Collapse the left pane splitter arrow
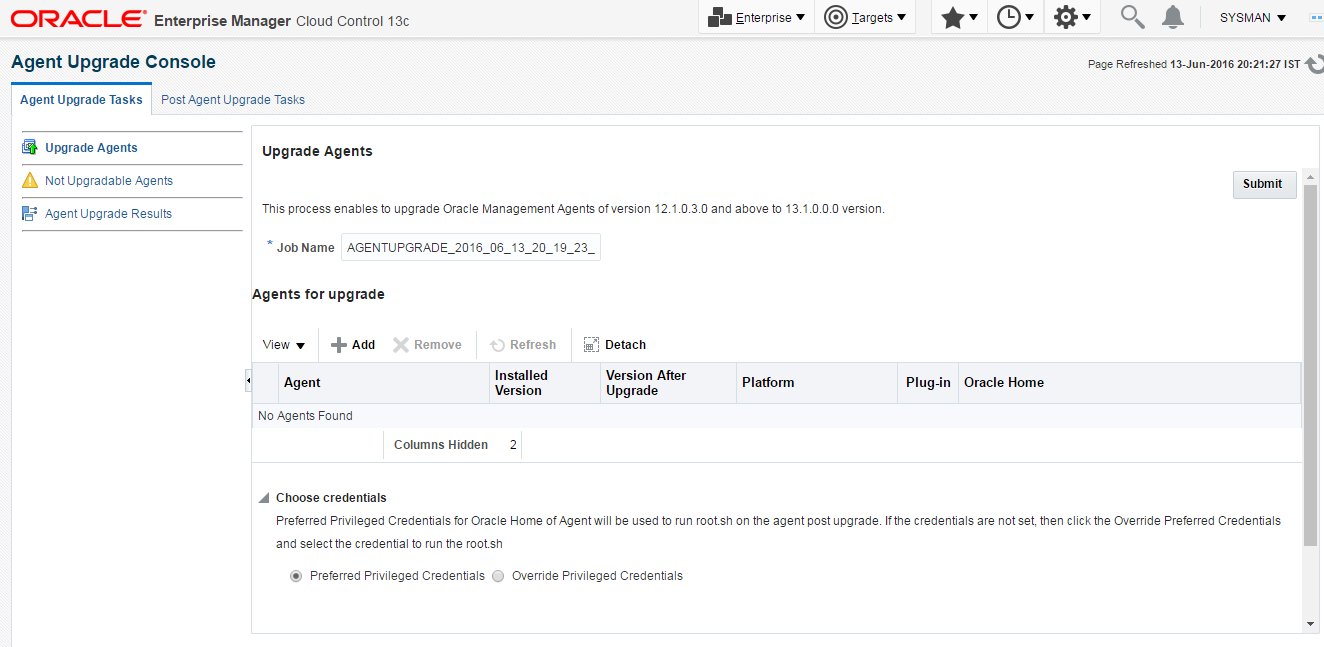This screenshot has width=1324, height=647. [248, 381]
